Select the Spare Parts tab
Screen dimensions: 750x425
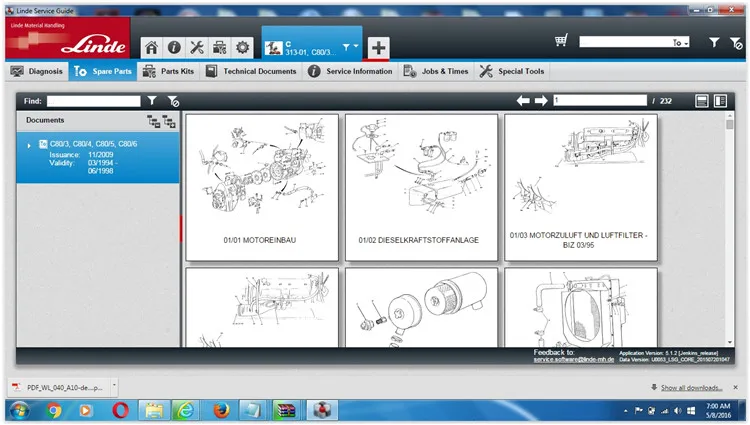103,71
